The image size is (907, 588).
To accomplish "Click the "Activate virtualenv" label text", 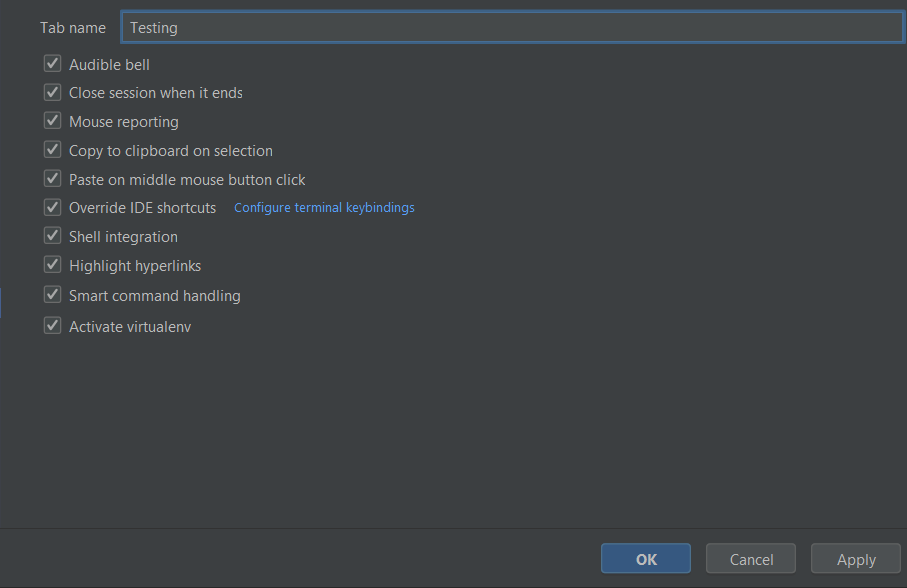I will [130, 327].
